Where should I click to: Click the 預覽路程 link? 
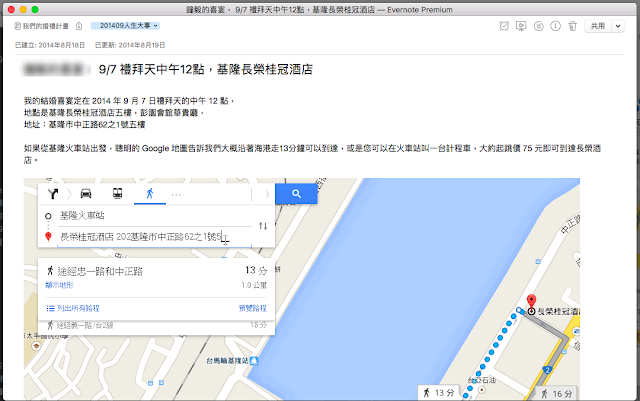tap(253, 308)
